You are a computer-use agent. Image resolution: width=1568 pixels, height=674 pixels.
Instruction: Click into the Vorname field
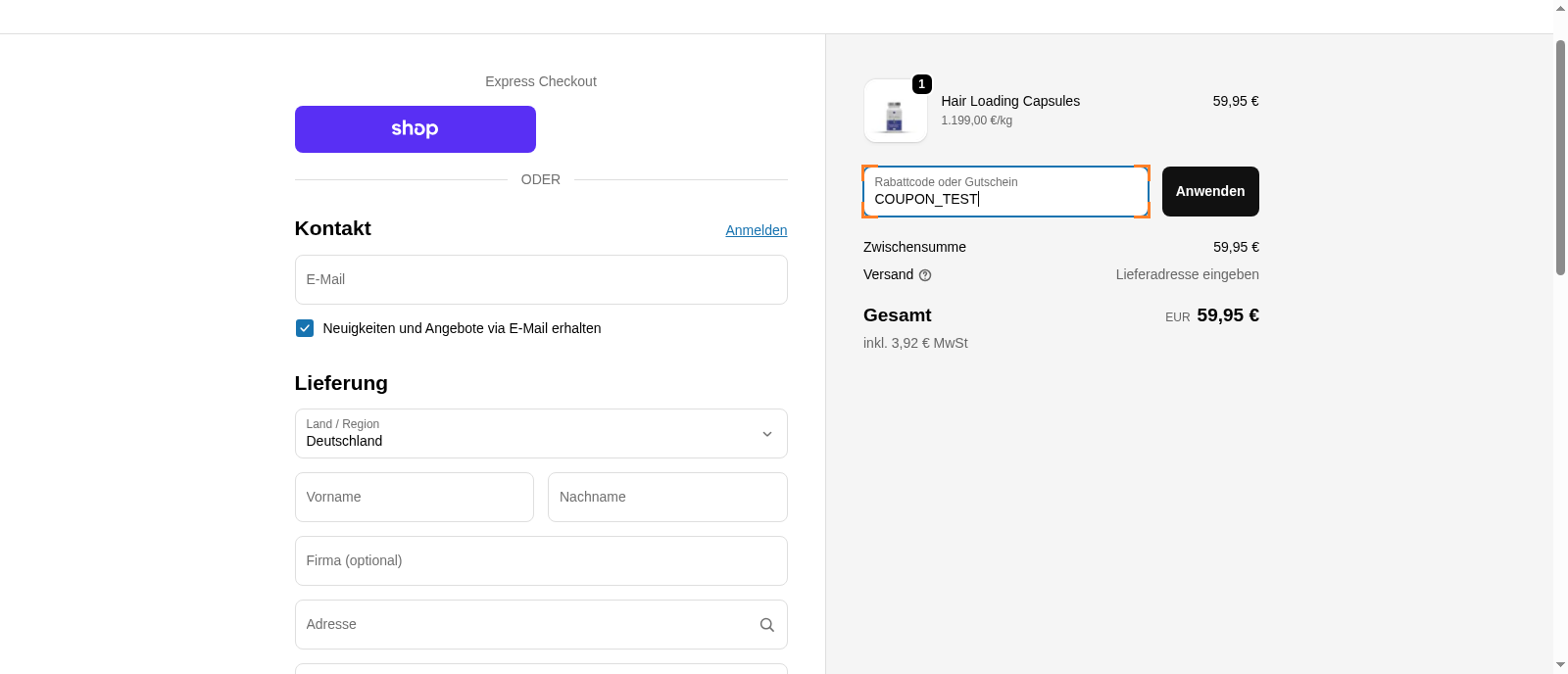click(x=414, y=497)
